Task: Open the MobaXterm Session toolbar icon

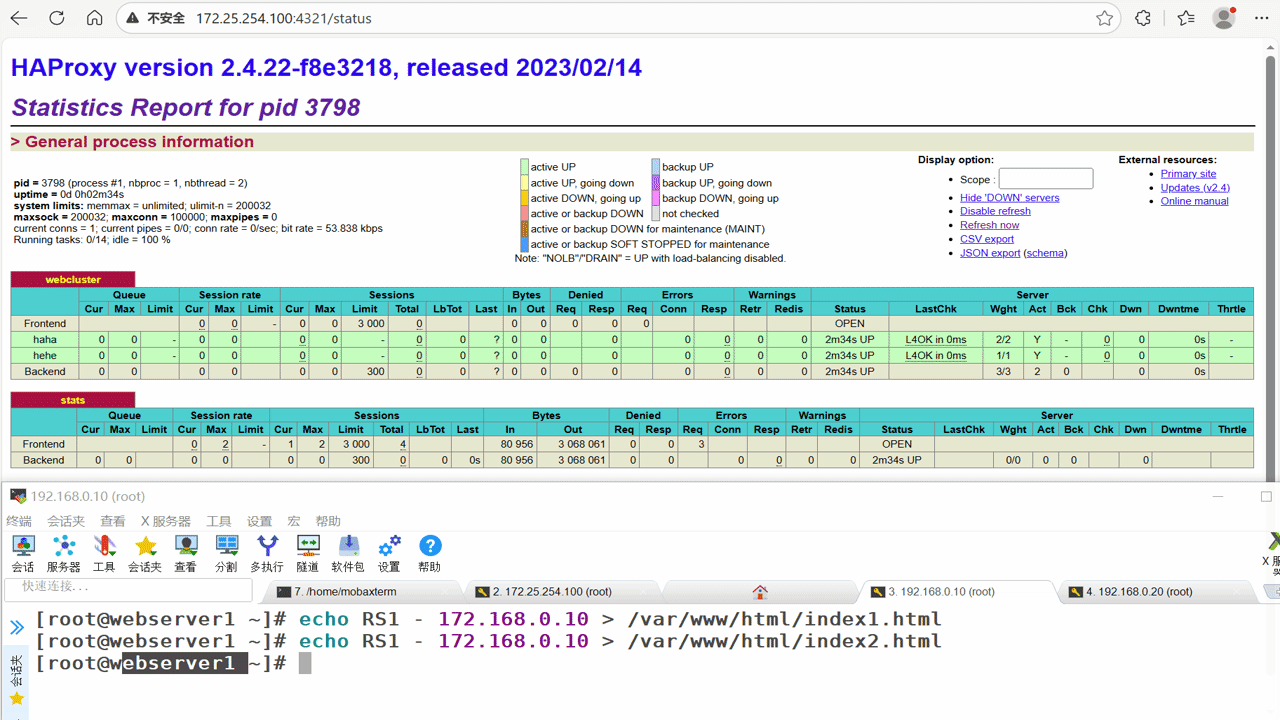Action: click(x=23, y=553)
